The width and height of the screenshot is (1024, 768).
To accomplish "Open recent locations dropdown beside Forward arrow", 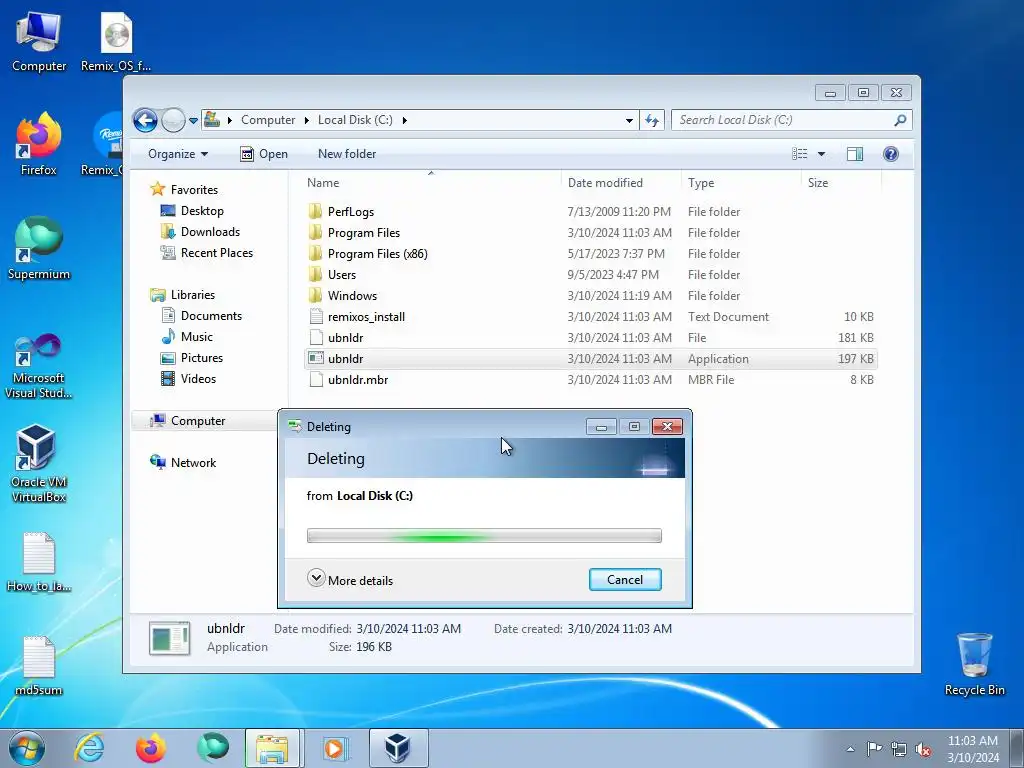I will point(193,121).
